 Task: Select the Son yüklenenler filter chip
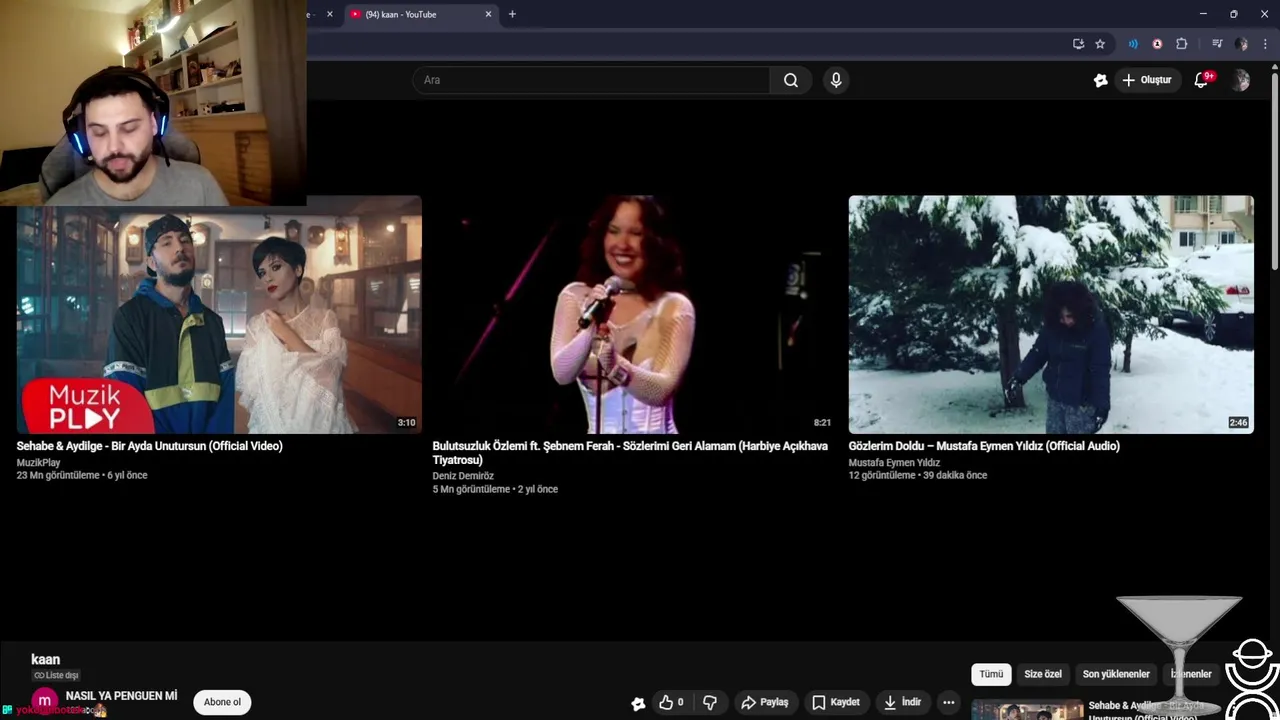coord(1116,674)
